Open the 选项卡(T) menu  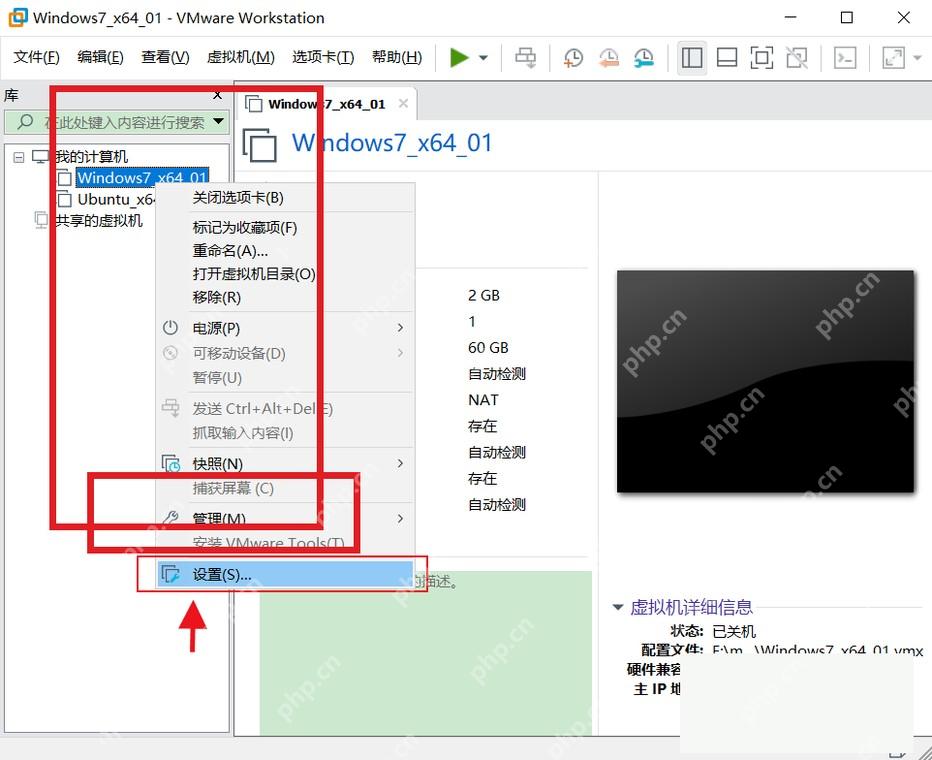point(323,57)
